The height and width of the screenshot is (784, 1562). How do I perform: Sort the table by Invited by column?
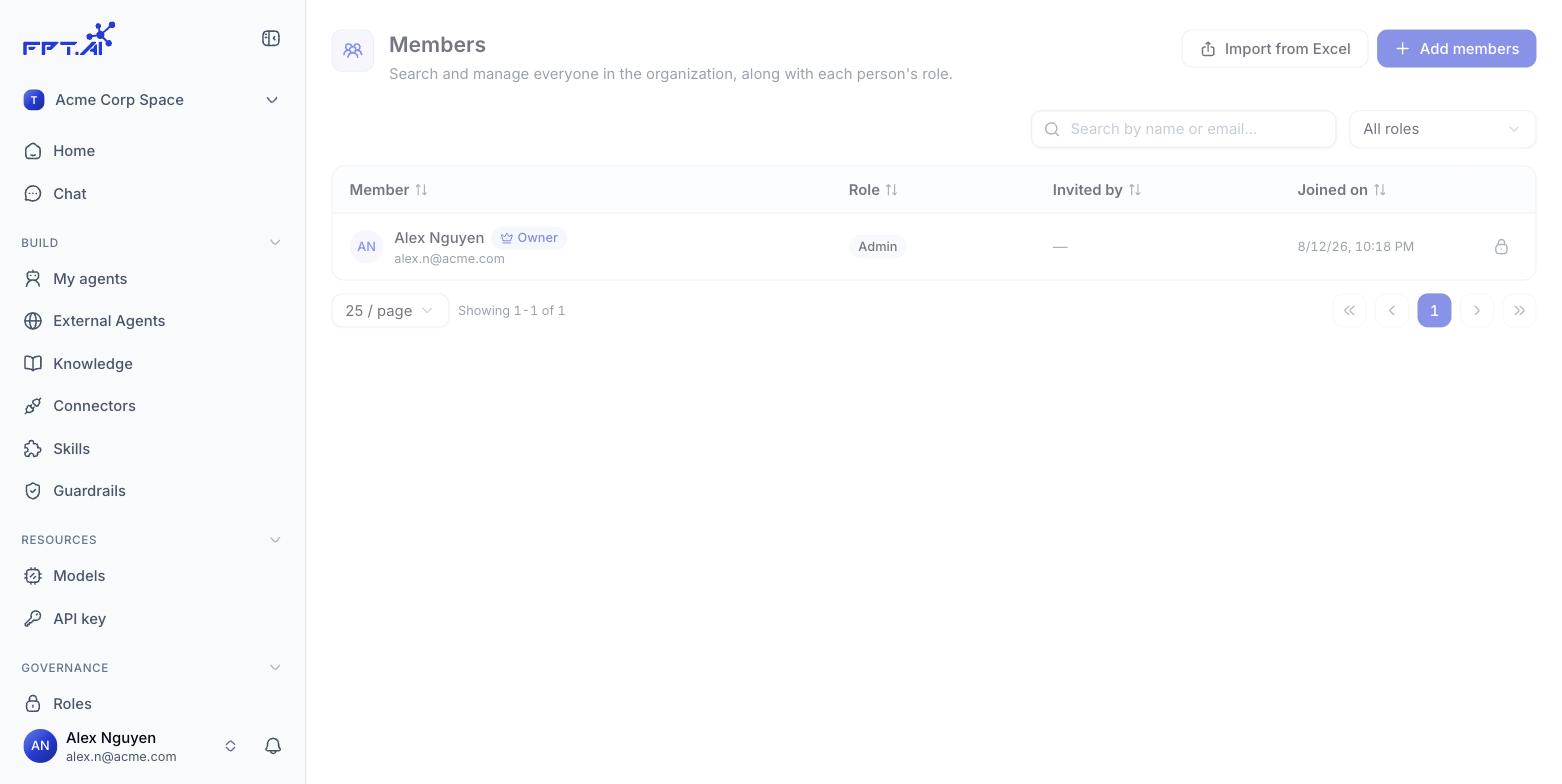[x=1134, y=190]
